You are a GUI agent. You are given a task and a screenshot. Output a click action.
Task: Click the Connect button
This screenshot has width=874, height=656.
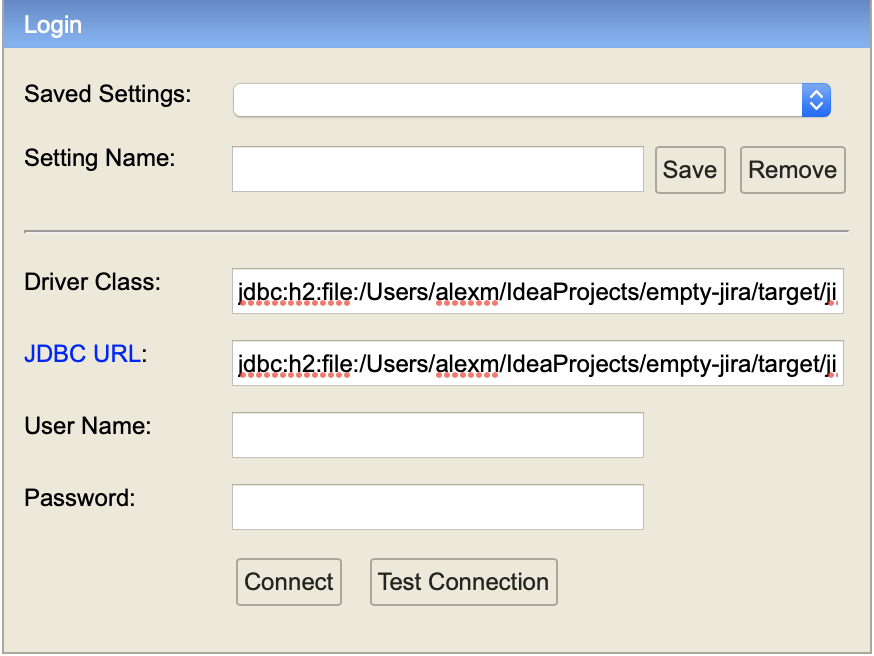point(288,581)
